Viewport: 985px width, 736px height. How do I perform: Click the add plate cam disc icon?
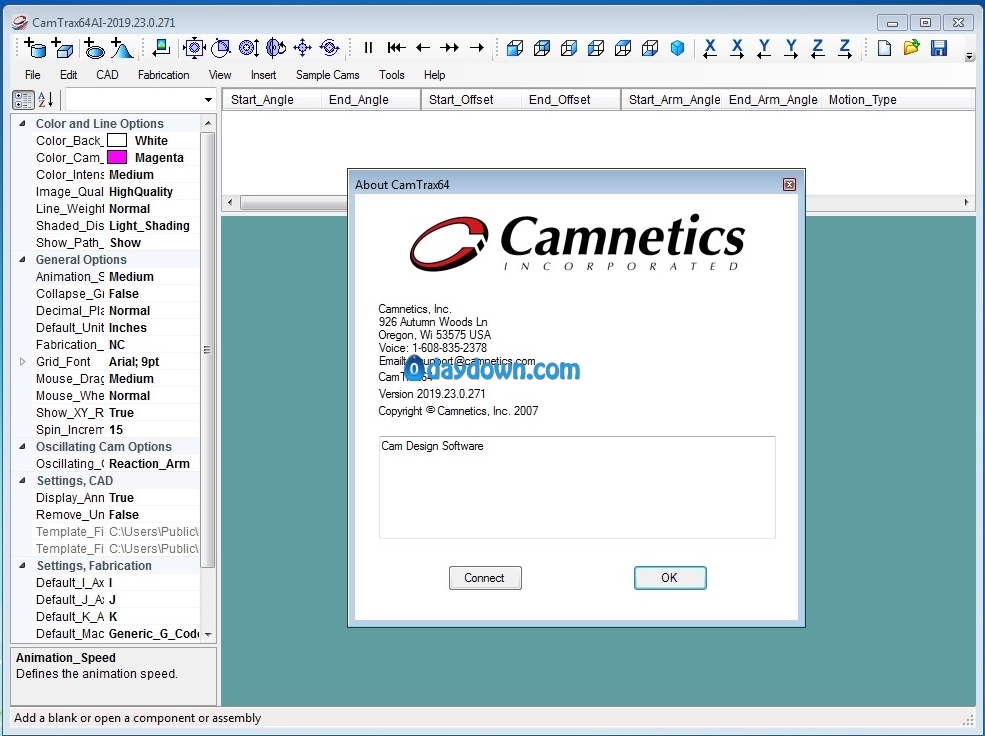[94, 48]
